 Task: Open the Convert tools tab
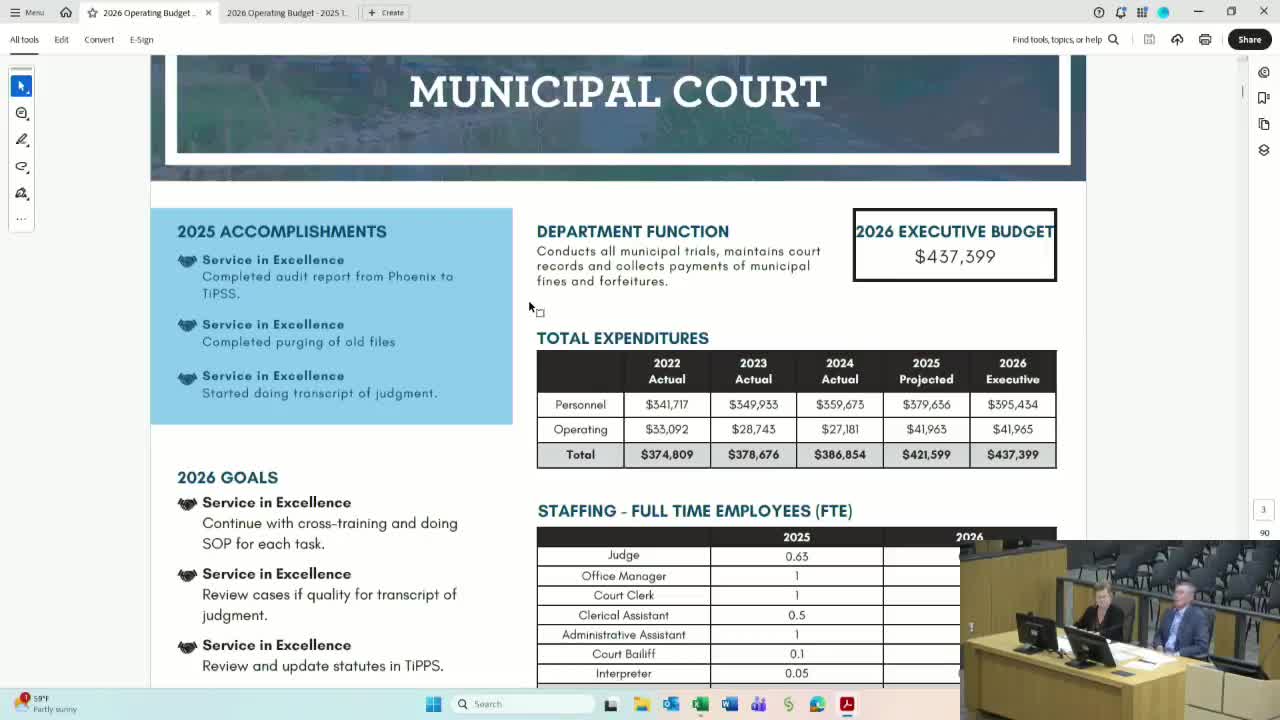coord(99,40)
